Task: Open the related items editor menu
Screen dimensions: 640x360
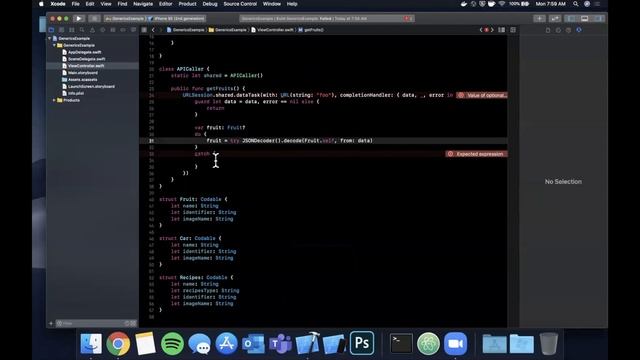Action: (144, 30)
